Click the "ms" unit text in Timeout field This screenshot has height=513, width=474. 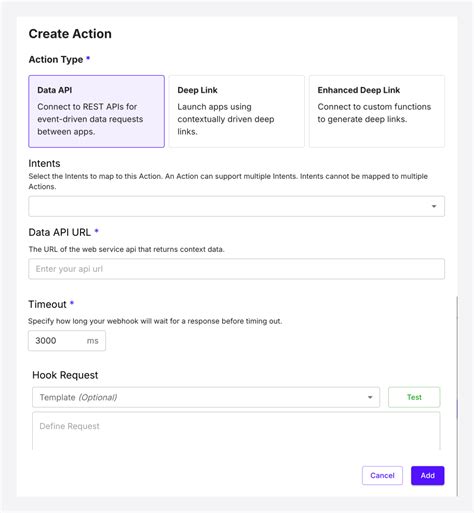tap(93, 341)
